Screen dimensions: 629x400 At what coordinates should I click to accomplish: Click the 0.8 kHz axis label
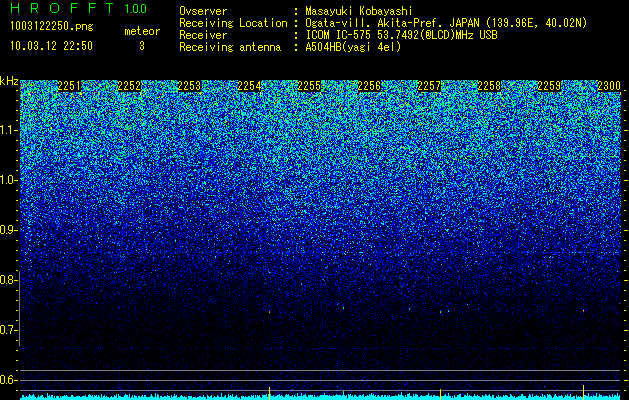pos(8,280)
